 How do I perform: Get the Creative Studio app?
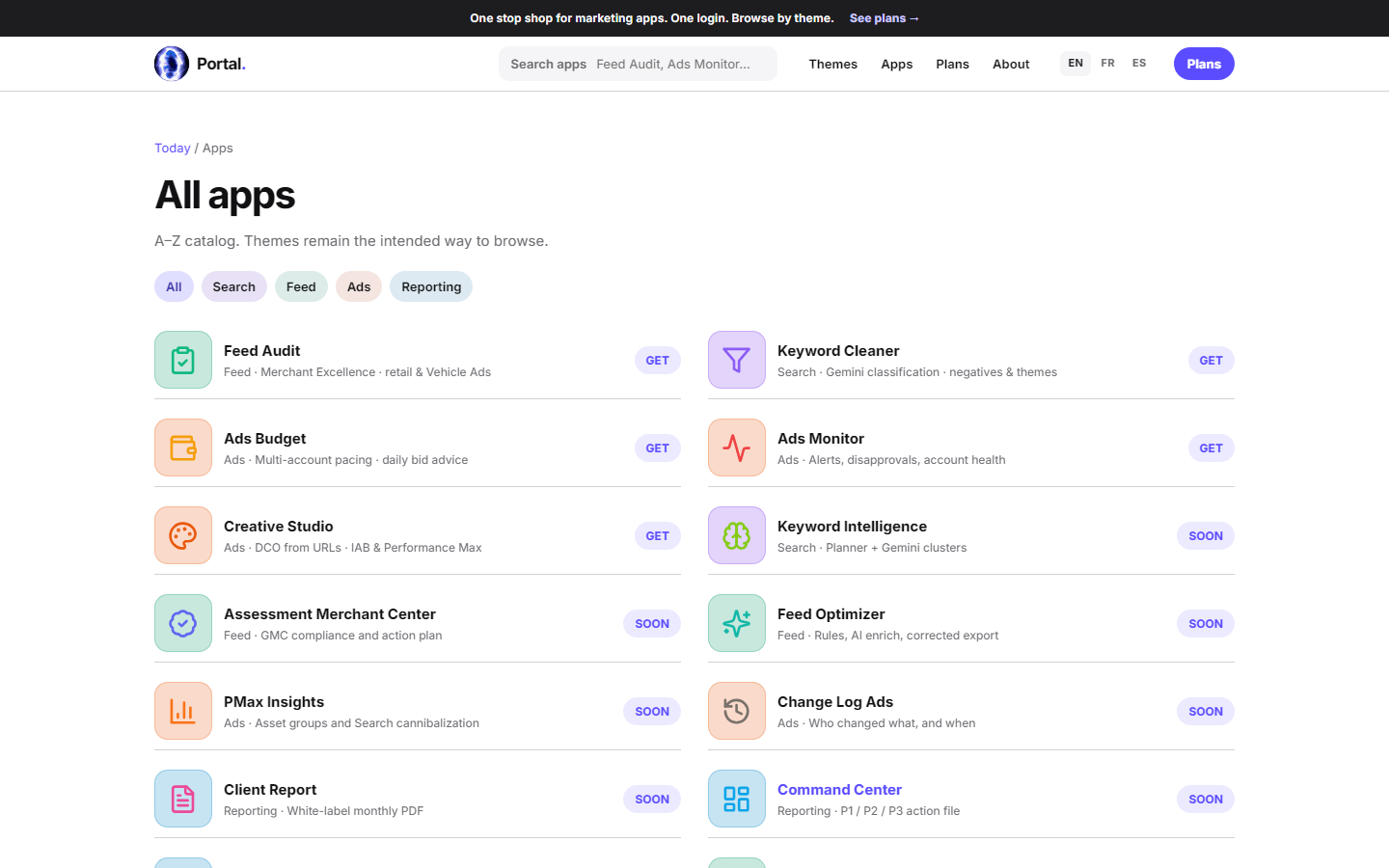tap(658, 535)
